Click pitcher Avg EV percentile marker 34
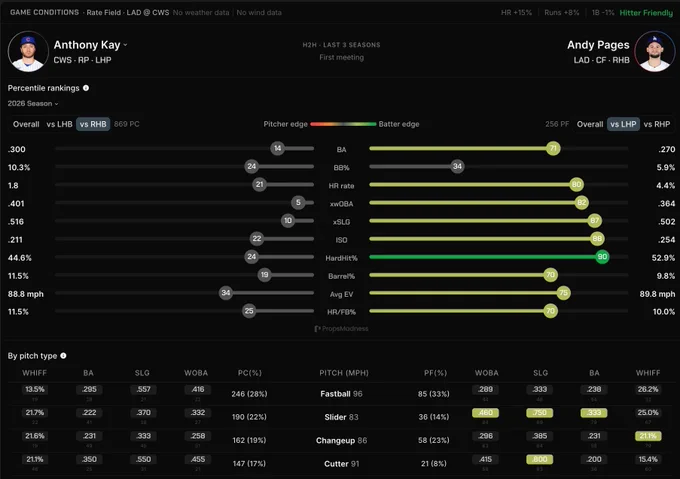Screen dimensions: 680x479 click(226, 293)
